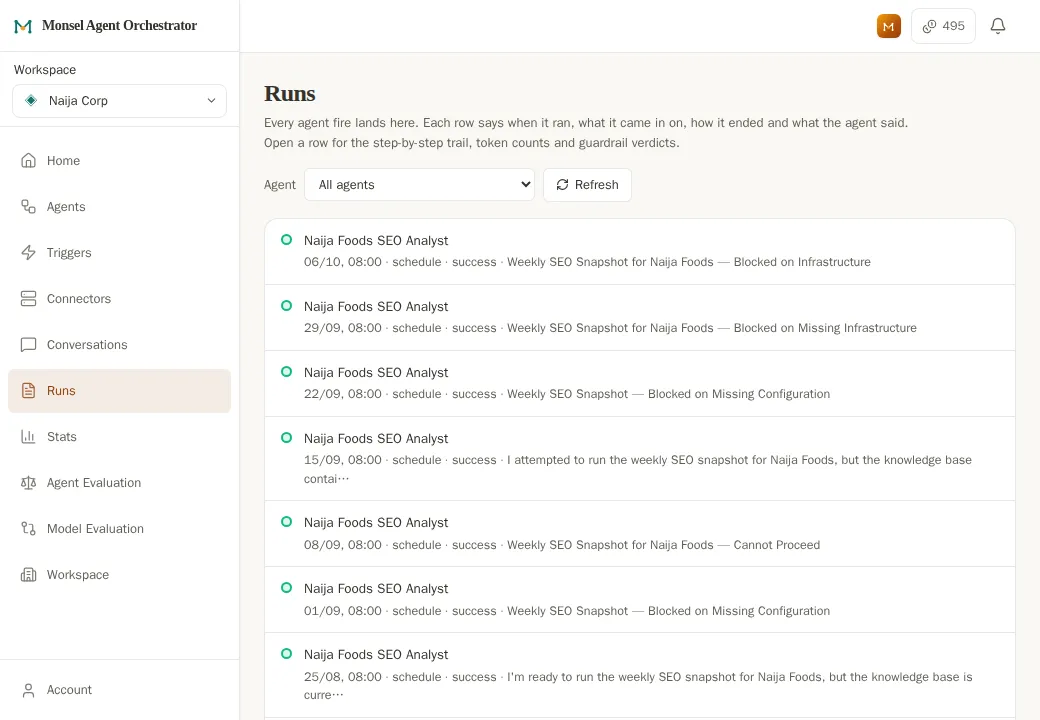1040x720 pixels.
Task: Open Conversations in sidebar
Action: pyautogui.click(x=119, y=345)
